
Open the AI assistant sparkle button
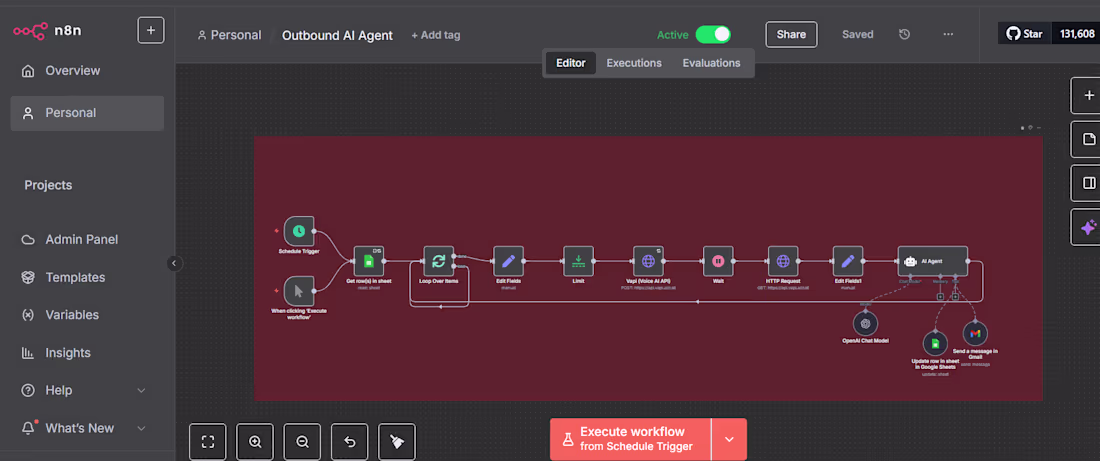point(1089,227)
